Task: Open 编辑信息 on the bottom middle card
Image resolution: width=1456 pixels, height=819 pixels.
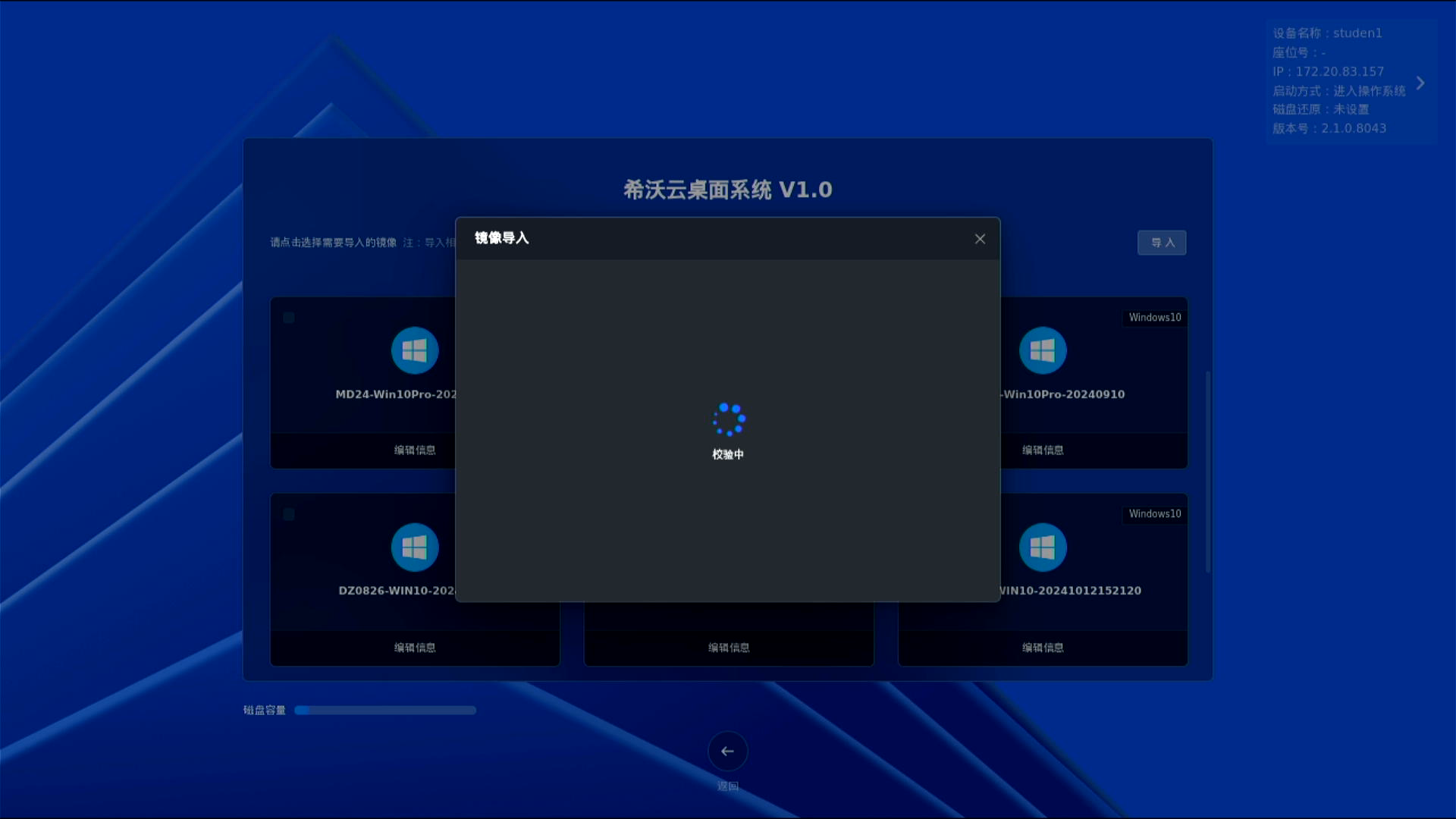Action: click(x=729, y=648)
